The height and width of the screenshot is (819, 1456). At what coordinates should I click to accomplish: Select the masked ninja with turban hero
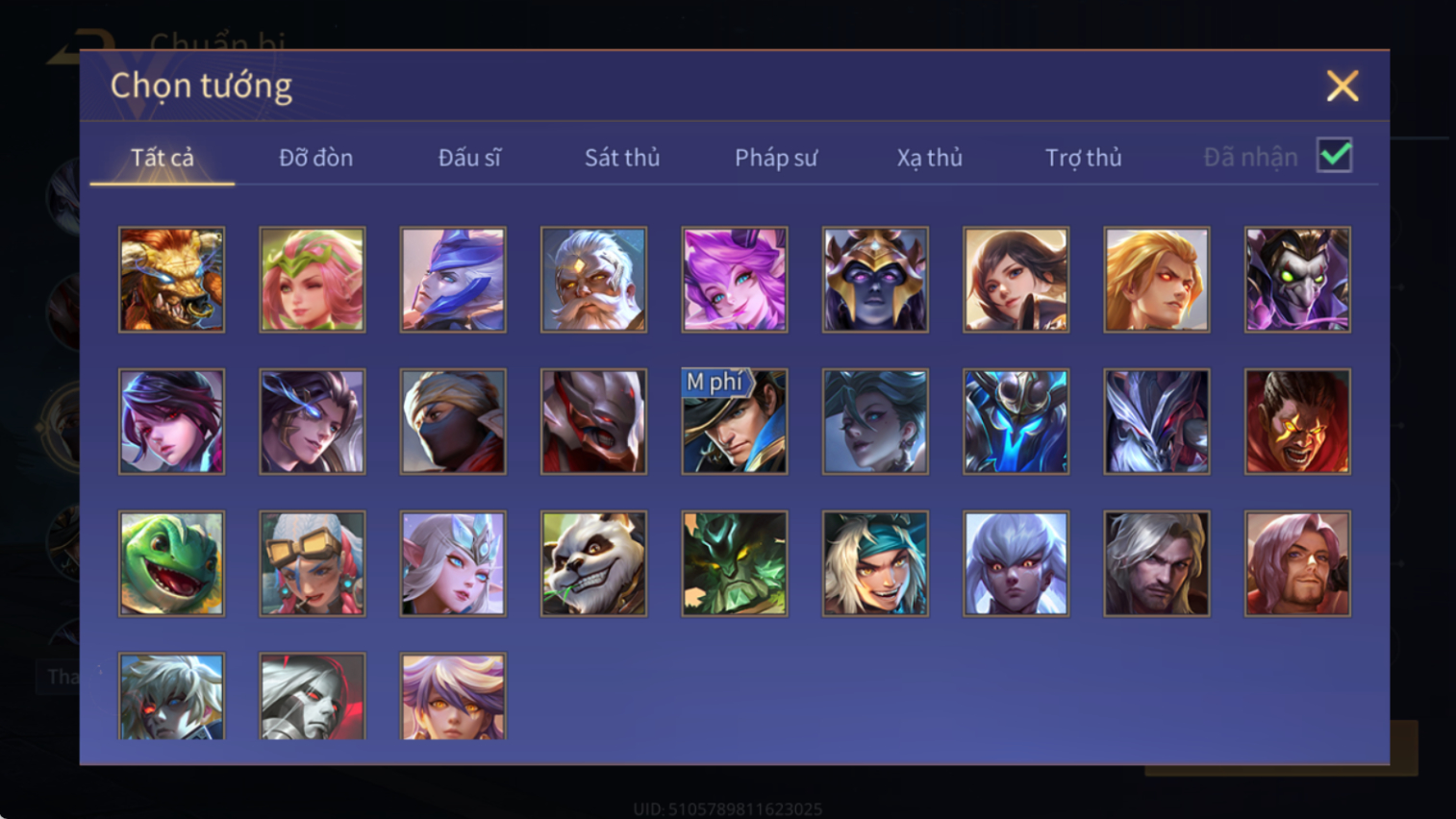[453, 421]
